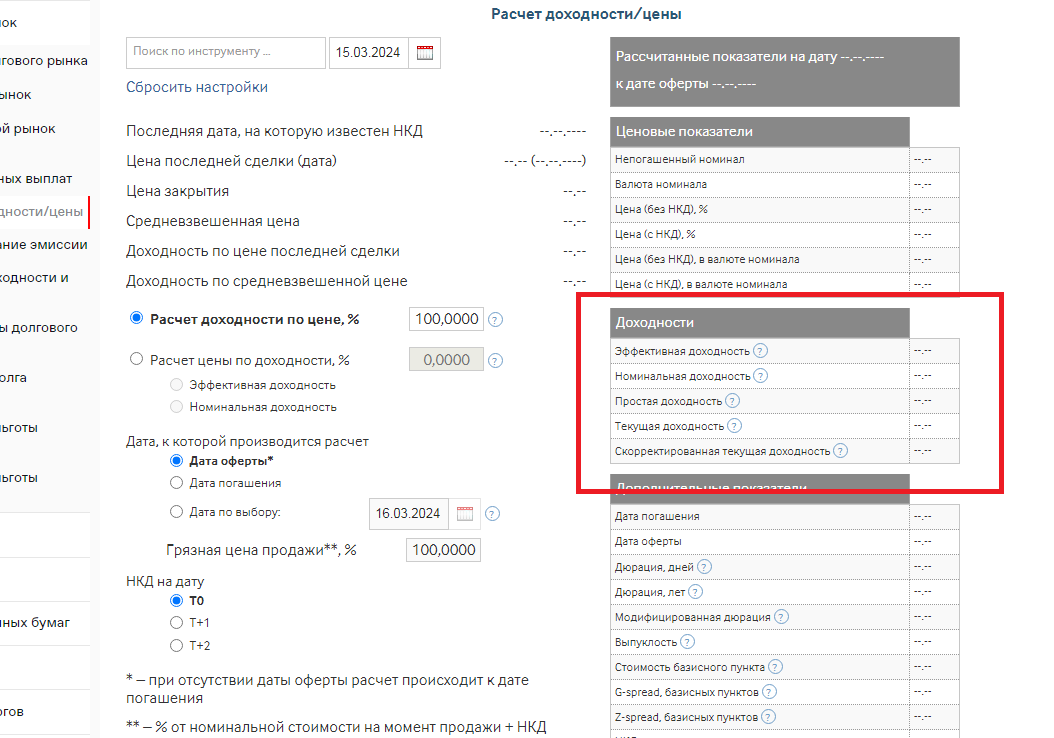Click Цена (с НКД), % row

click(784, 235)
